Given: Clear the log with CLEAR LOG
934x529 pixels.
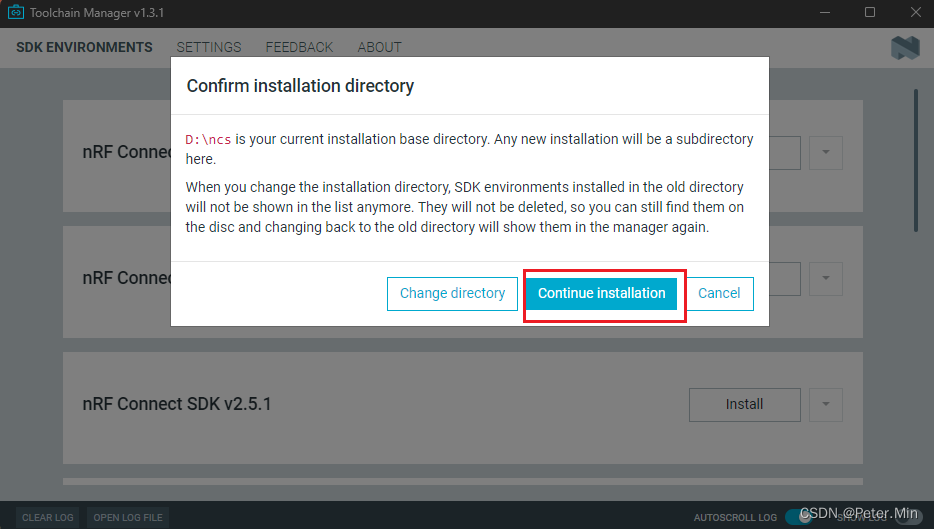Looking at the screenshot, I should (x=48, y=517).
